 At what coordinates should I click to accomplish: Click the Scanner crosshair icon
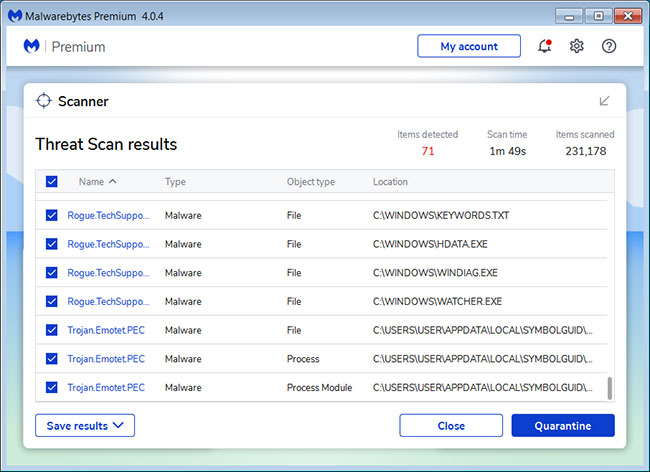coord(43,101)
